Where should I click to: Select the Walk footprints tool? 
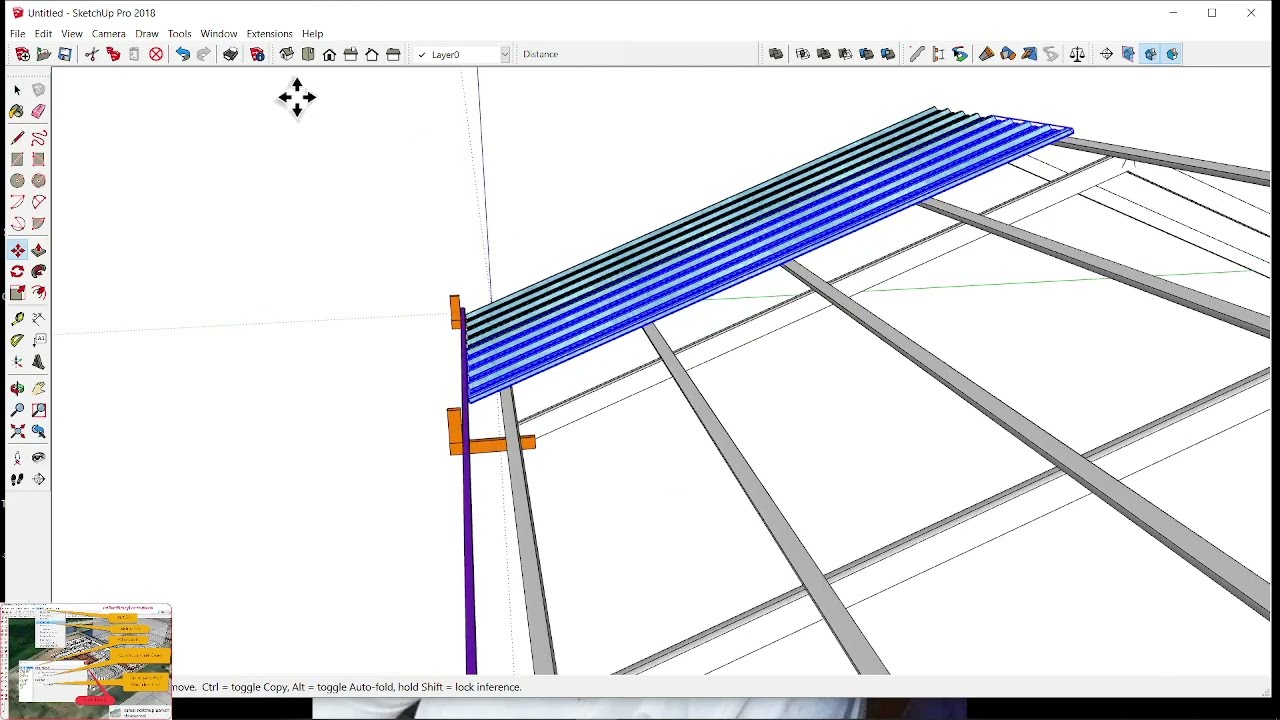[x=17, y=480]
